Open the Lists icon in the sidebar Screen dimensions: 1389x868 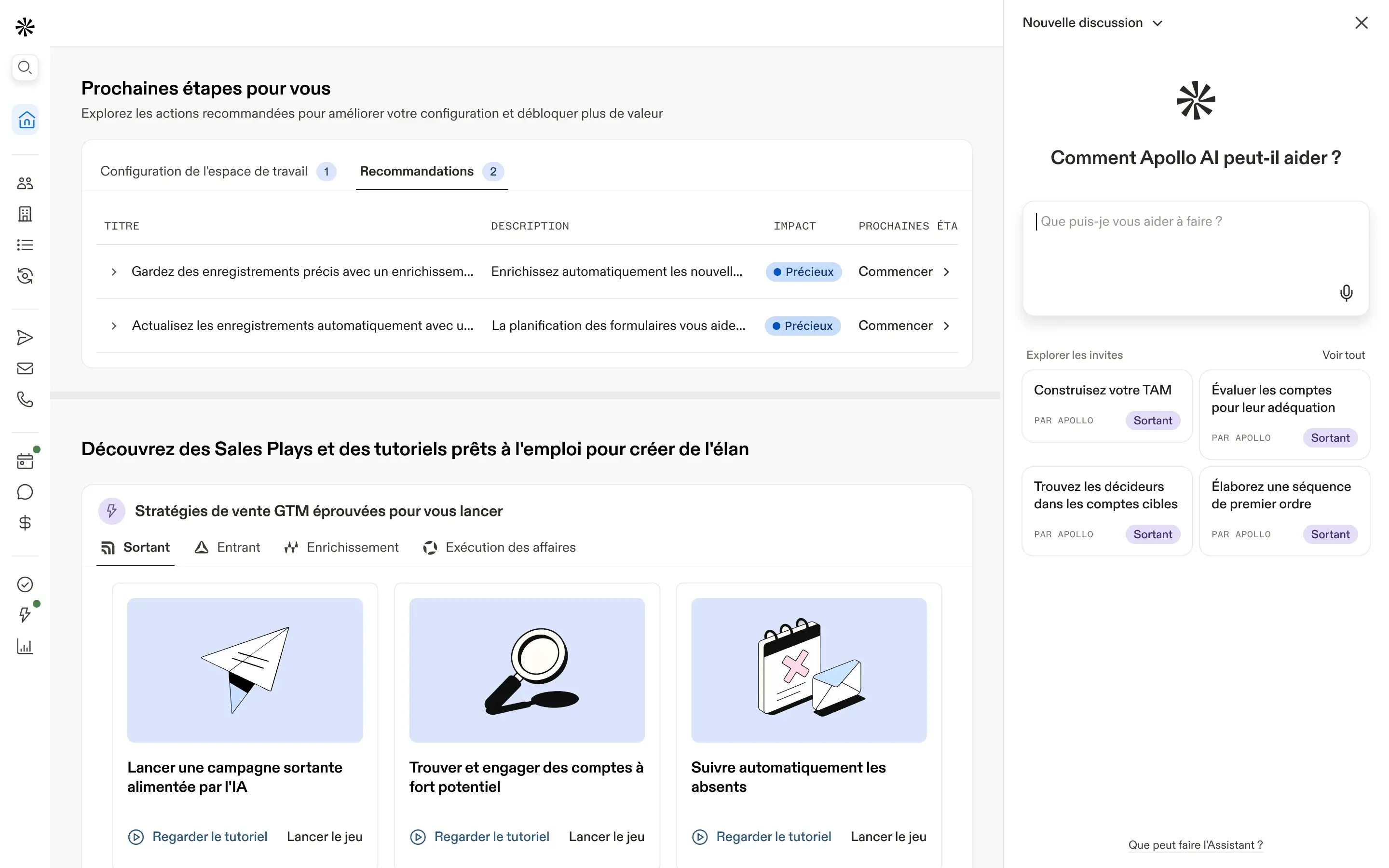[x=25, y=245]
